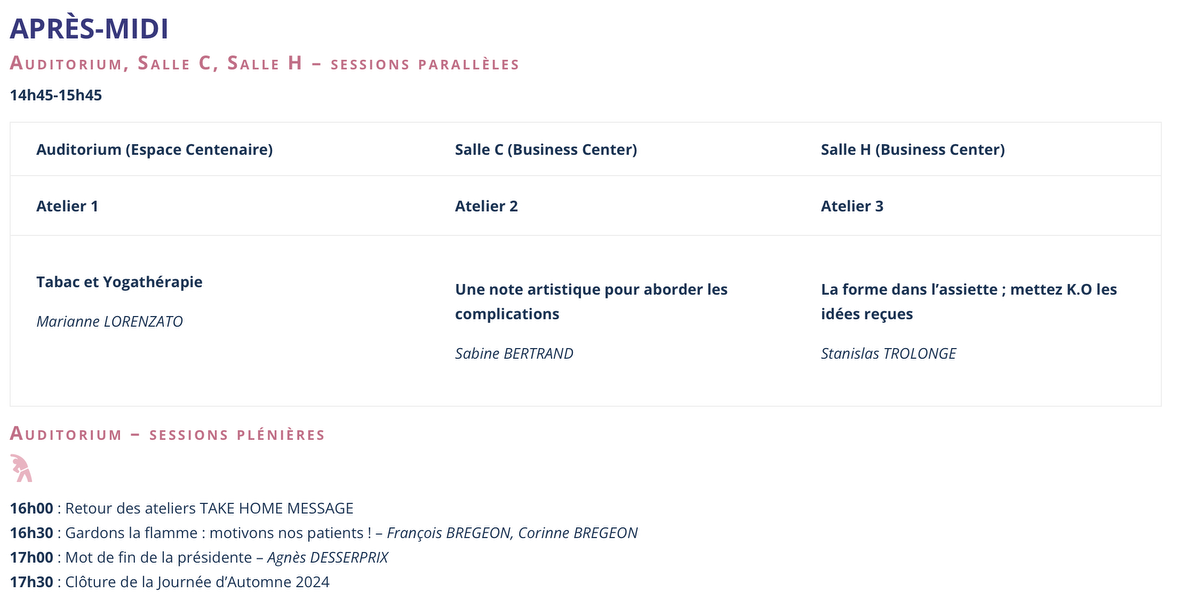Screen dimensions: 1180x600
Task: Click speaker name Marianne LORENZATO
Action: (x=110, y=322)
